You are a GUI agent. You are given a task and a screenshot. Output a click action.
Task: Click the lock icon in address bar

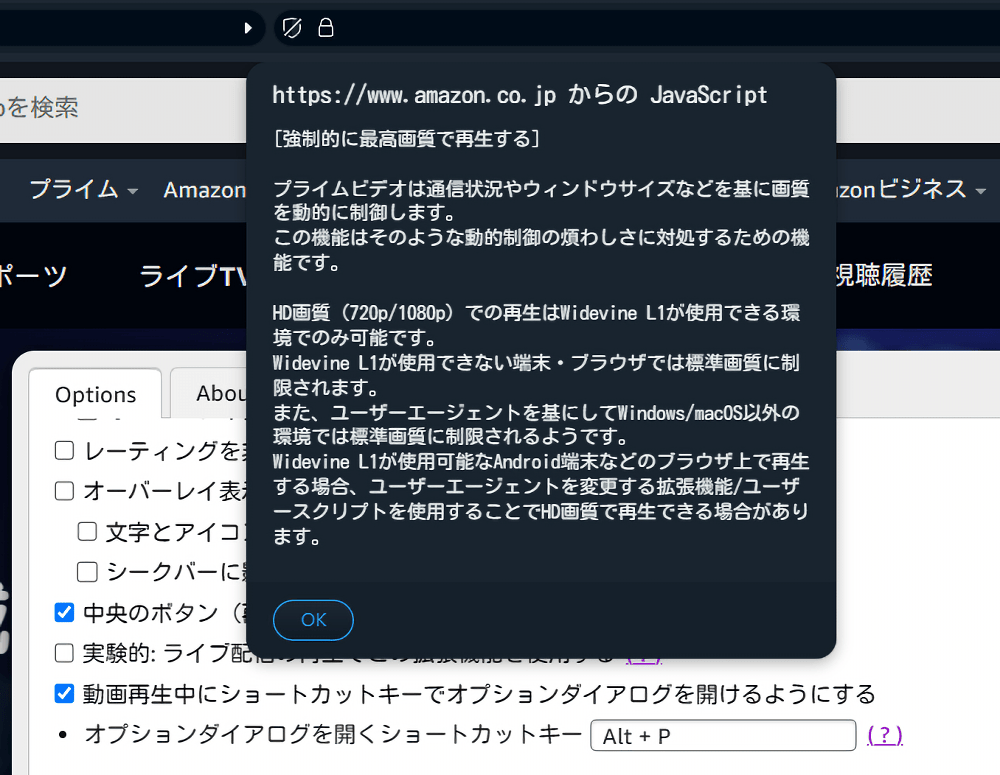coord(326,27)
